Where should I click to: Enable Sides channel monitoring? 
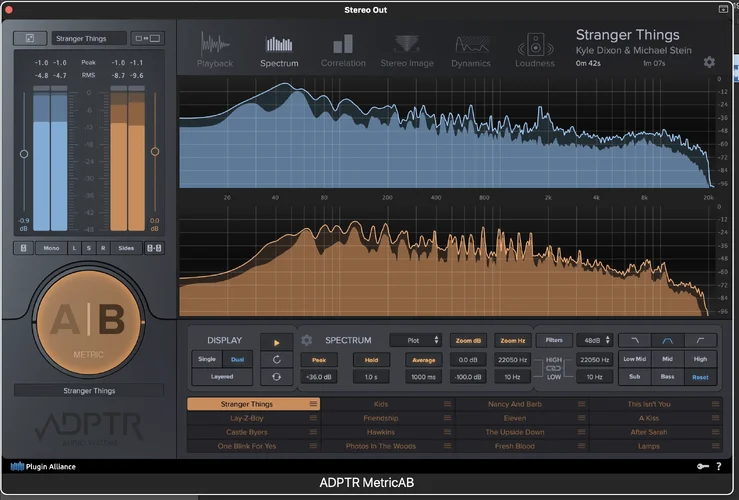point(126,248)
